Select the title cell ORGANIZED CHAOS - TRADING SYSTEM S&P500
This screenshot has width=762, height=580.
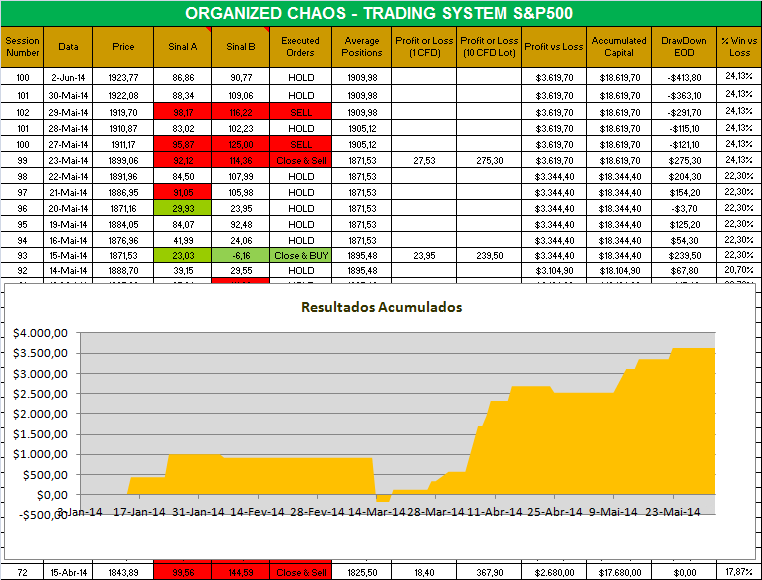[379, 13]
